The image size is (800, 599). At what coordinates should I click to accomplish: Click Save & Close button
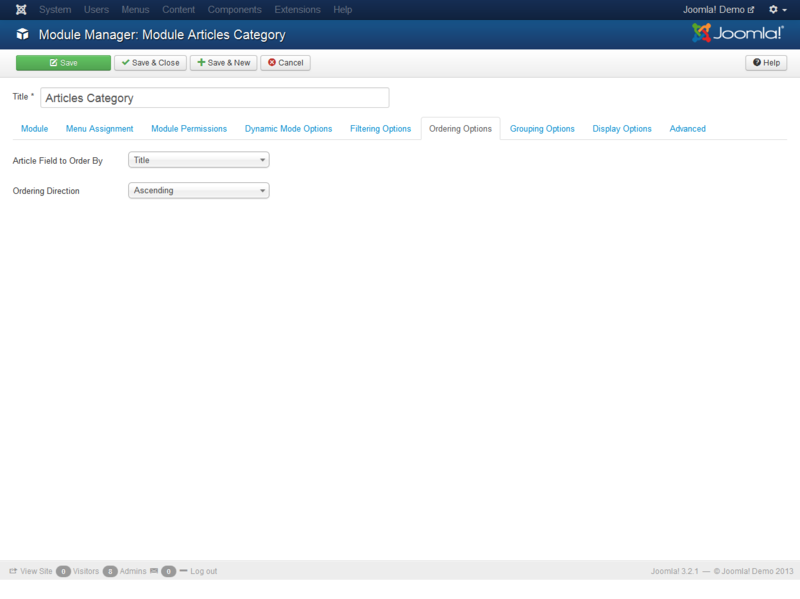(151, 63)
